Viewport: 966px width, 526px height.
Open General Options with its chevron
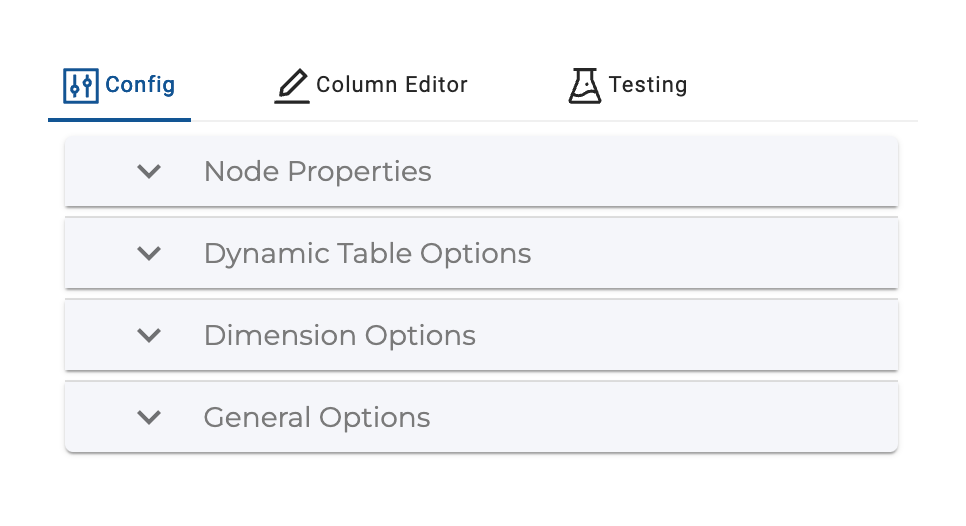click(149, 417)
